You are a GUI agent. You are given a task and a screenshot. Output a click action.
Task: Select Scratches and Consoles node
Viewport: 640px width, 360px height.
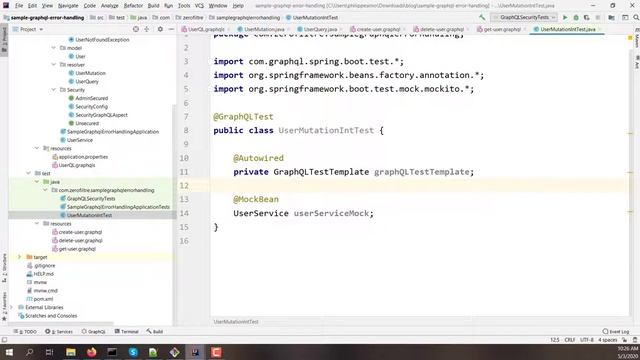pyautogui.click(x=51, y=316)
